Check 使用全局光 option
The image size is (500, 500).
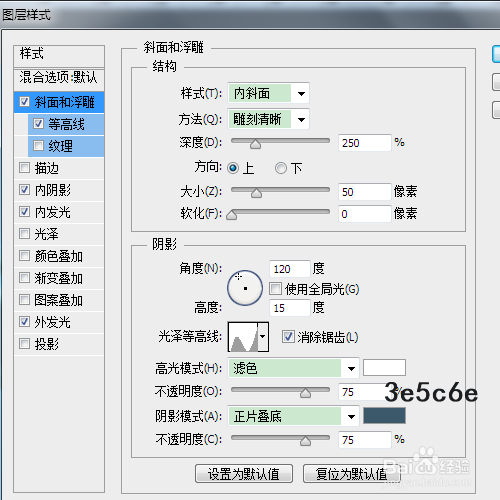coord(275,289)
